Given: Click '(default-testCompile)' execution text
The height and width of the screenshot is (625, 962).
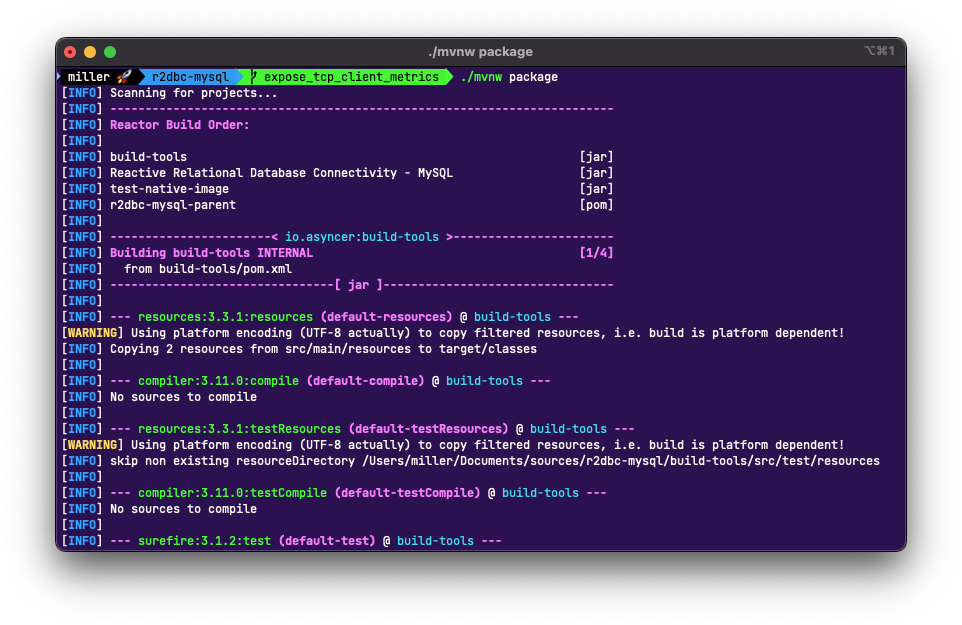Looking at the screenshot, I should (407, 493).
